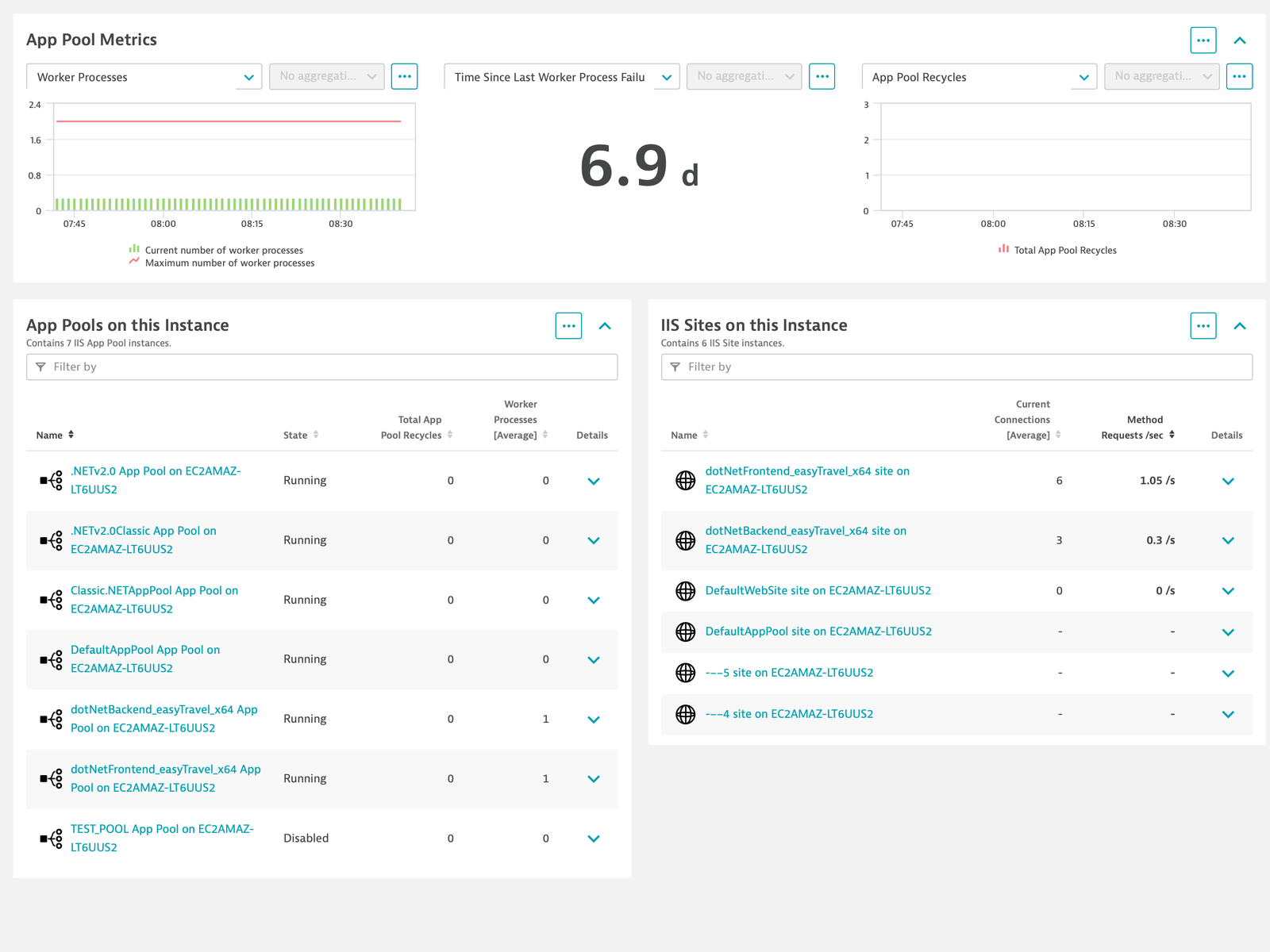Collapse the App Pools on this Instance panel
Screen dimensions: 1270x952
coord(605,326)
